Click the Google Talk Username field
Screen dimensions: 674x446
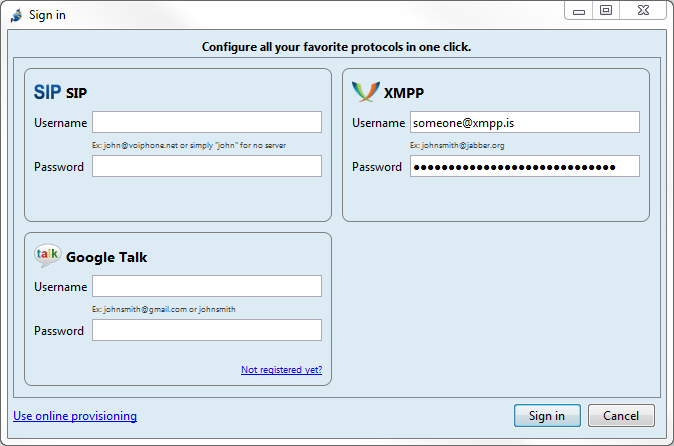click(x=207, y=286)
